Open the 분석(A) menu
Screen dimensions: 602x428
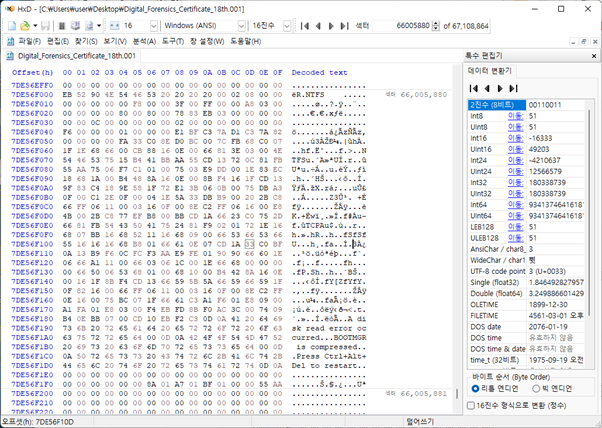click(144, 41)
